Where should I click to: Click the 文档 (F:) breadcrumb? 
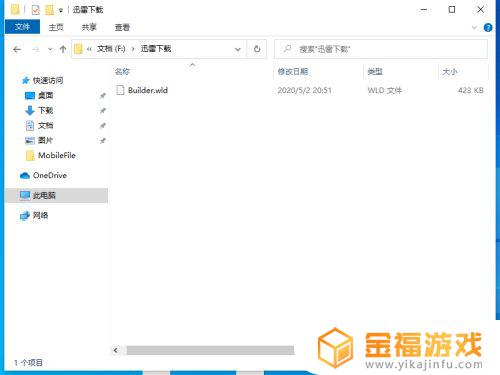pos(111,49)
